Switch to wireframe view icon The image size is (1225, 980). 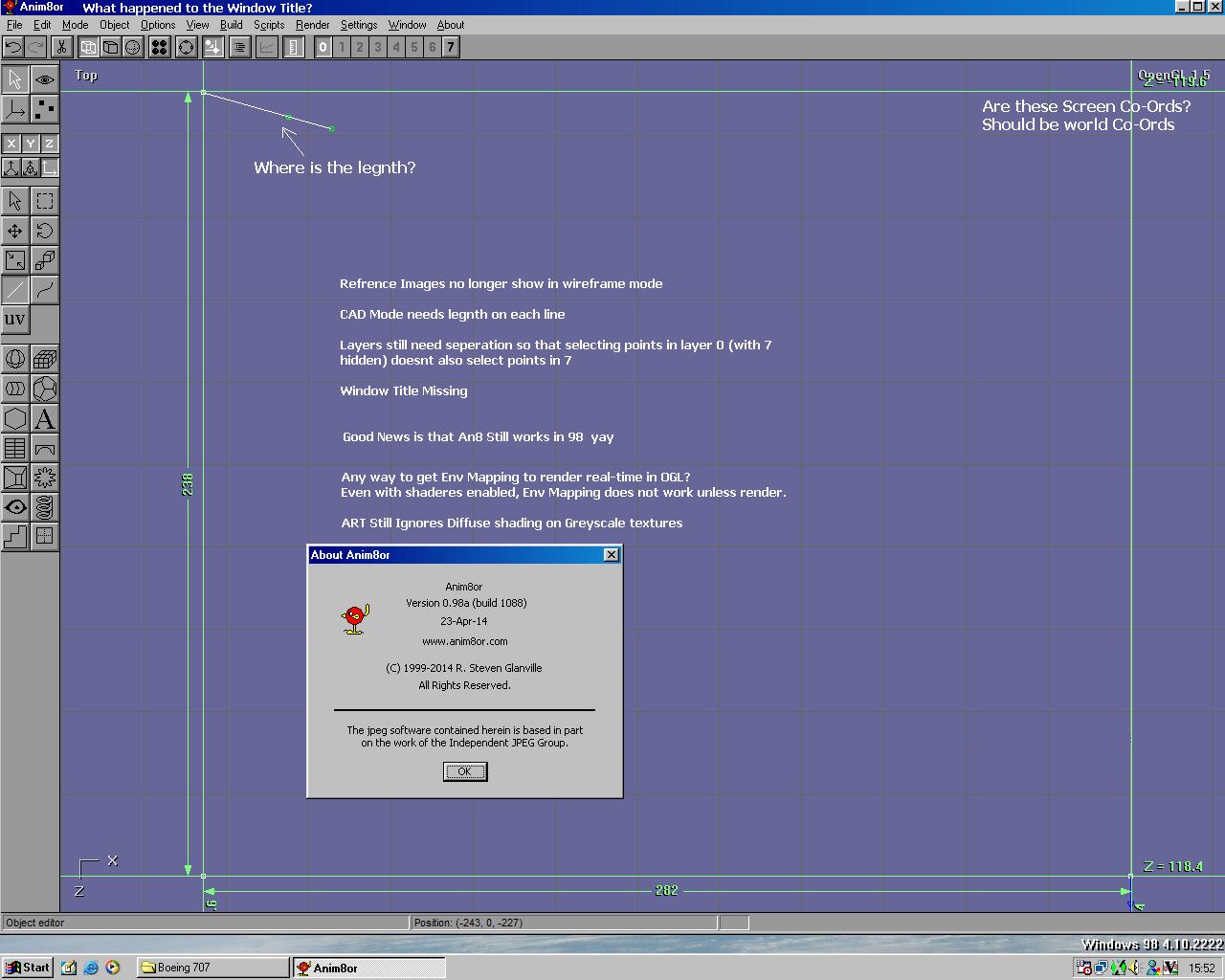click(88, 46)
